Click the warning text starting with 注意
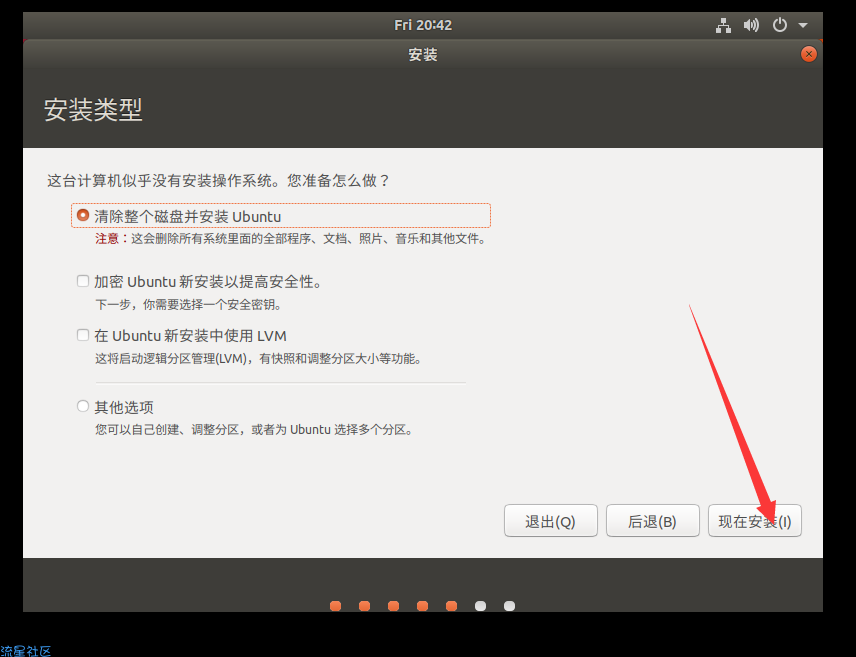The width and height of the screenshot is (856, 657). (291, 239)
